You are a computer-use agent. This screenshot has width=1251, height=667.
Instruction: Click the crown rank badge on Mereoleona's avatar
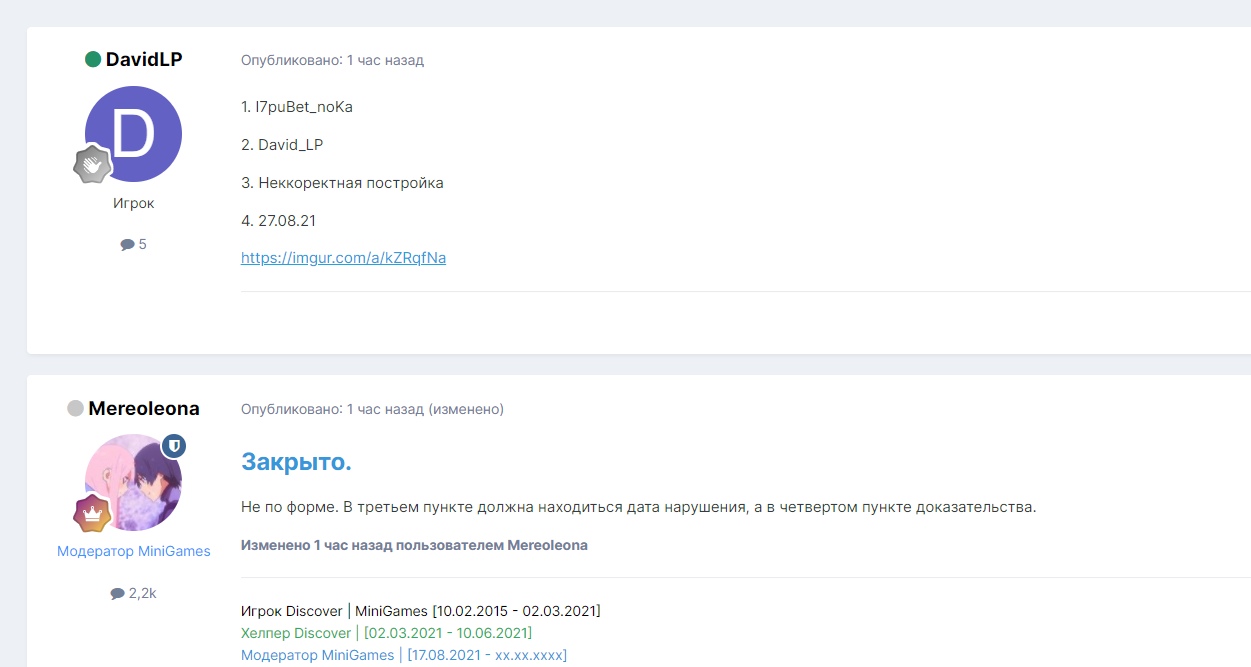[92, 513]
